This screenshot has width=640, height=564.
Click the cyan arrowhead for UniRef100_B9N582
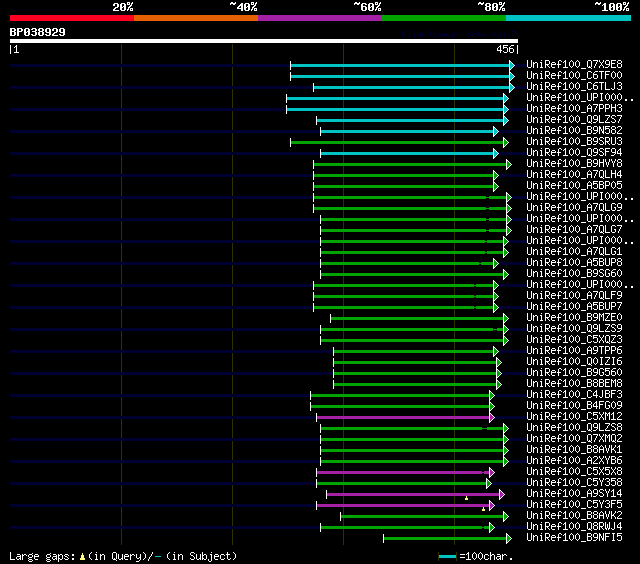point(495,131)
